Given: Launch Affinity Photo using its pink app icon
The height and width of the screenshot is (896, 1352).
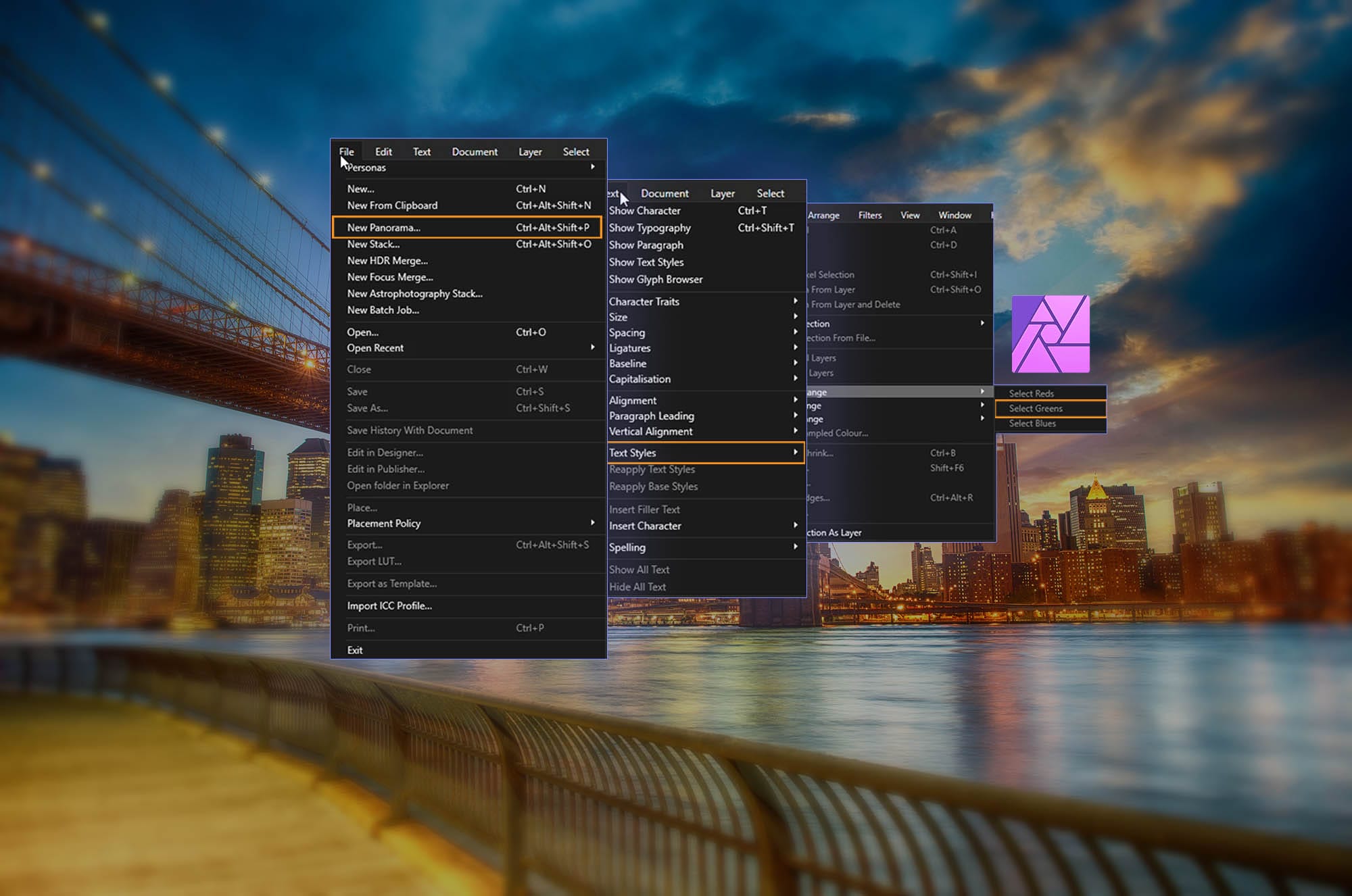Looking at the screenshot, I should (1050, 334).
